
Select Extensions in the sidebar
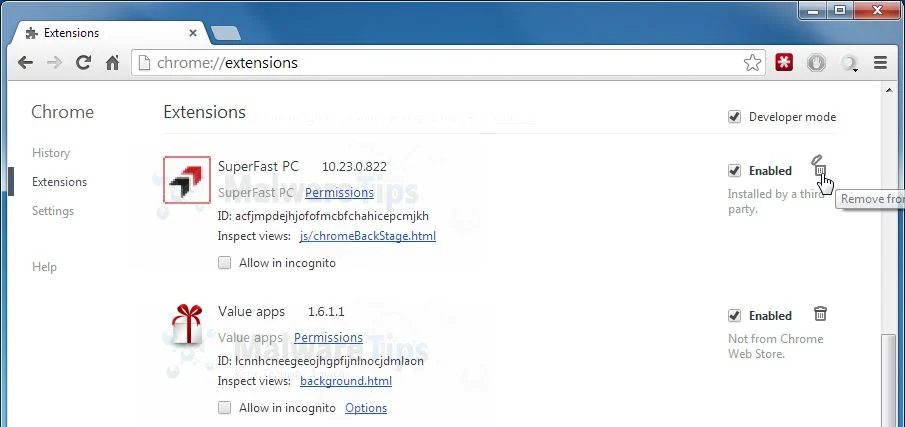click(59, 182)
